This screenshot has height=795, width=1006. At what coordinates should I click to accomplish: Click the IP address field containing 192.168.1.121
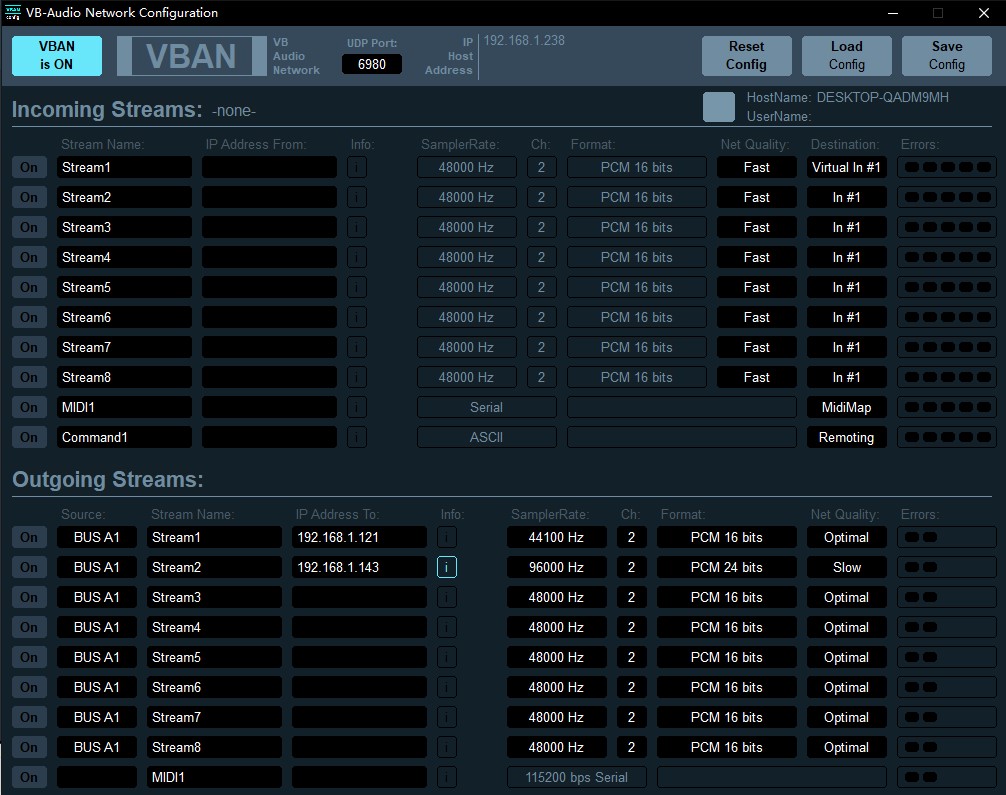[359, 537]
